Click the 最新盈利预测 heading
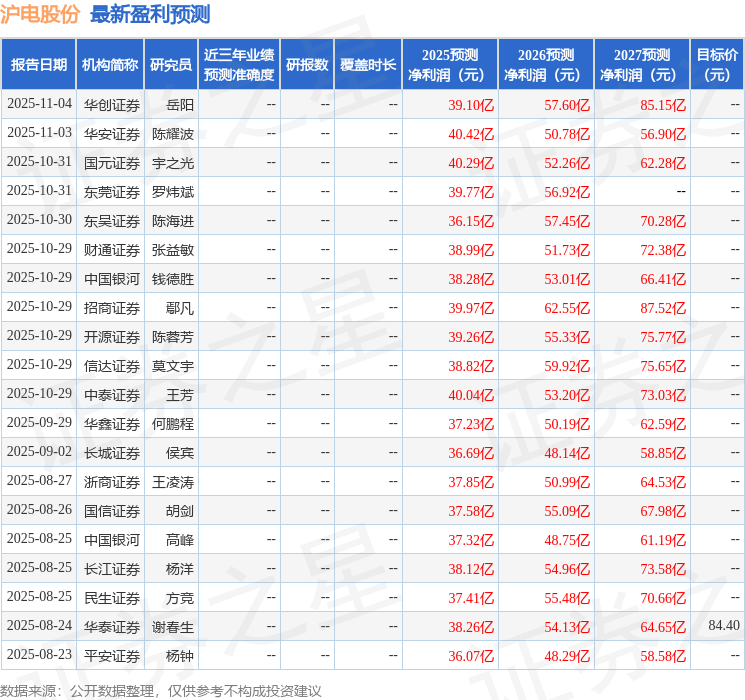745x700 pixels. point(150,15)
